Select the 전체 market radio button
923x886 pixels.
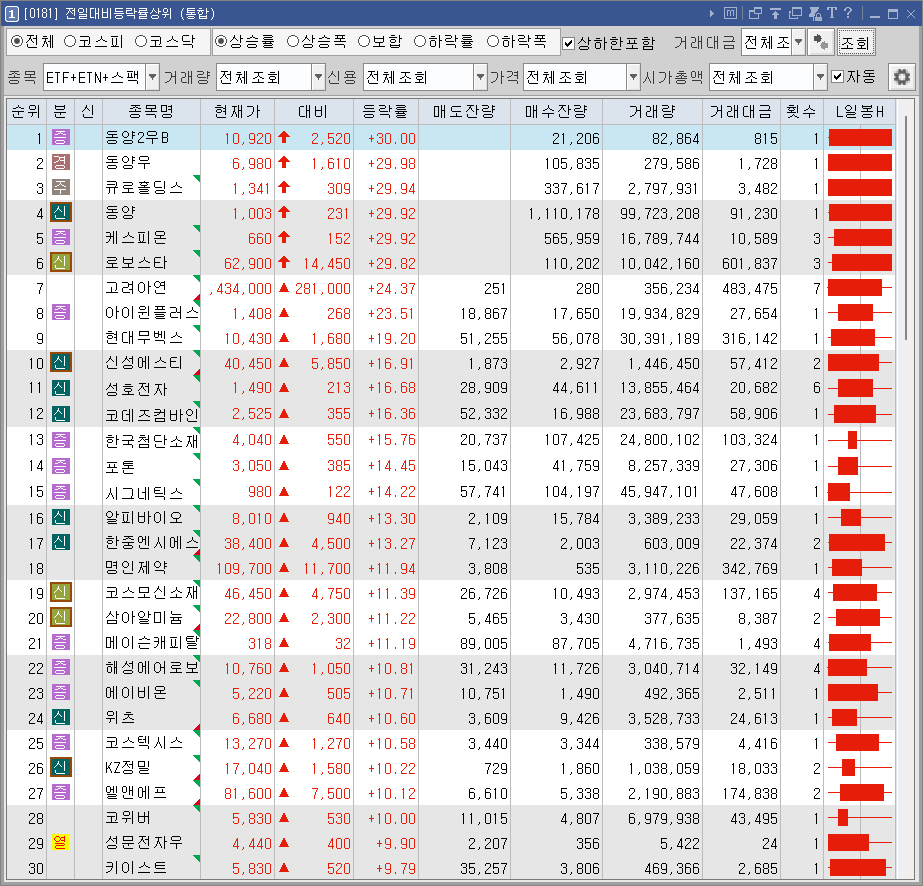click(x=17, y=41)
